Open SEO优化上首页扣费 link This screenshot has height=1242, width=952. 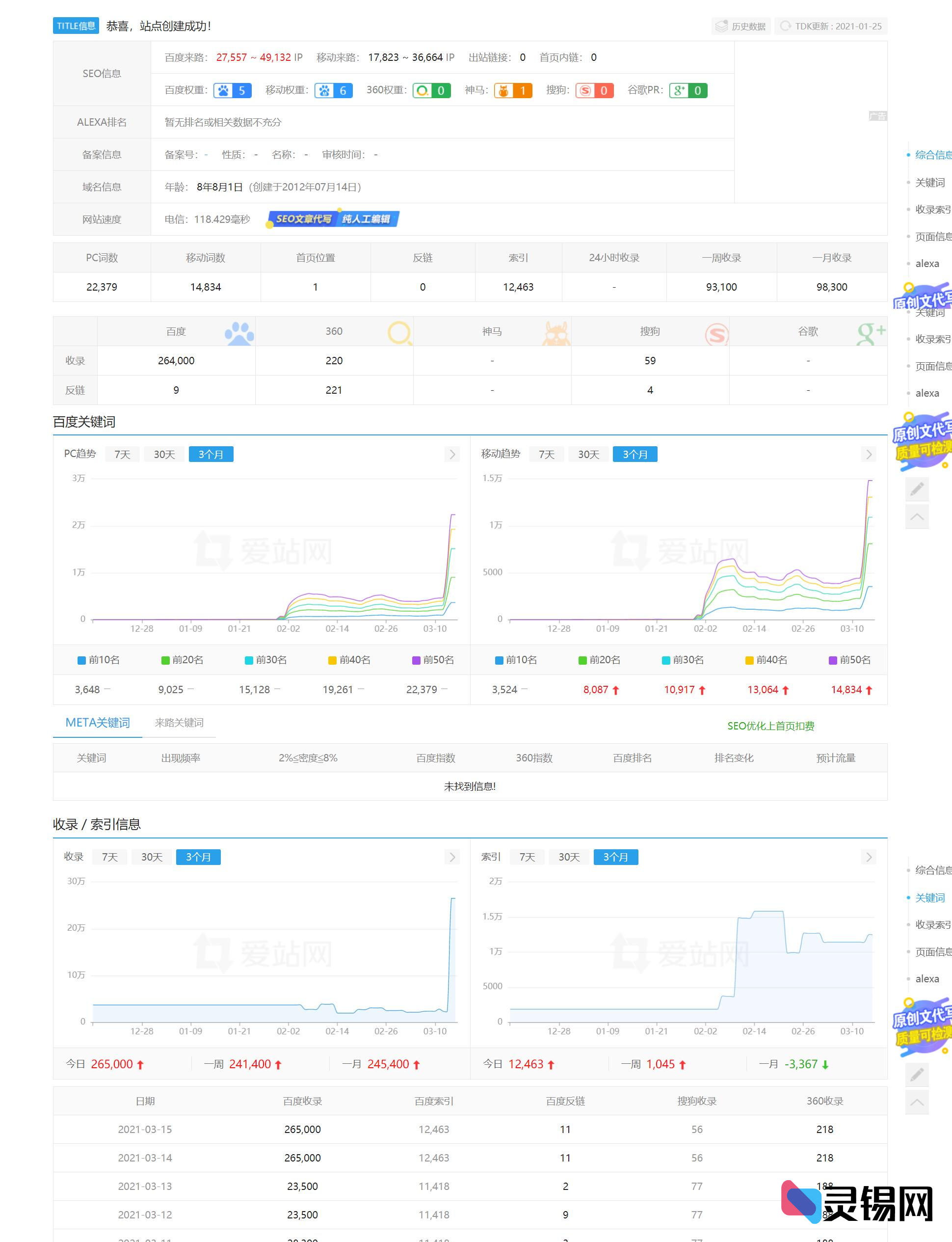[770, 726]
